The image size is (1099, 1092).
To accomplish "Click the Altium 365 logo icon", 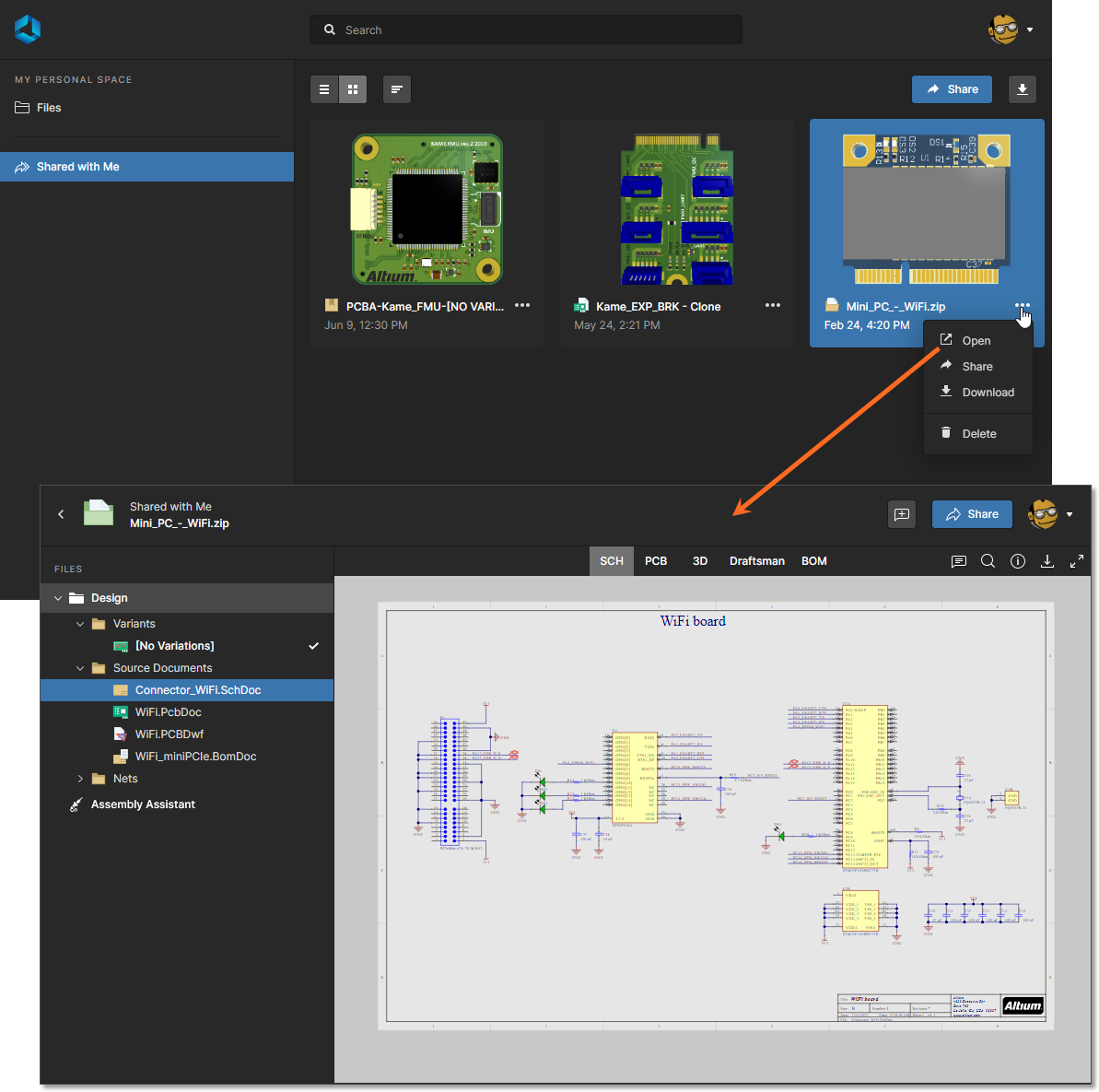I will click(x=28, y=29).
